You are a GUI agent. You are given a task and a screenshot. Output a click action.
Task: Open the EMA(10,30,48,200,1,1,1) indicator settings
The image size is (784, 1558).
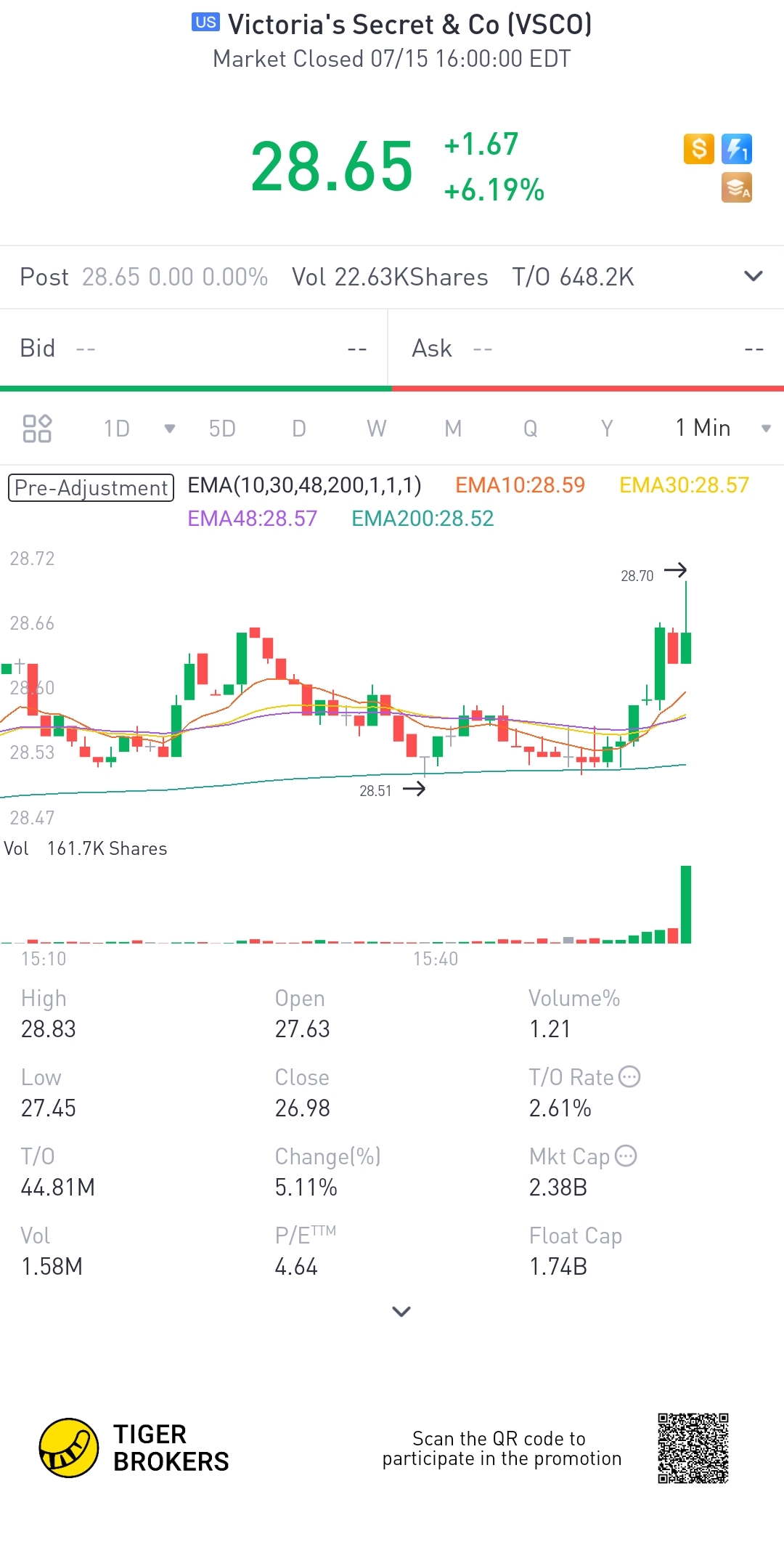coord(304,485)
